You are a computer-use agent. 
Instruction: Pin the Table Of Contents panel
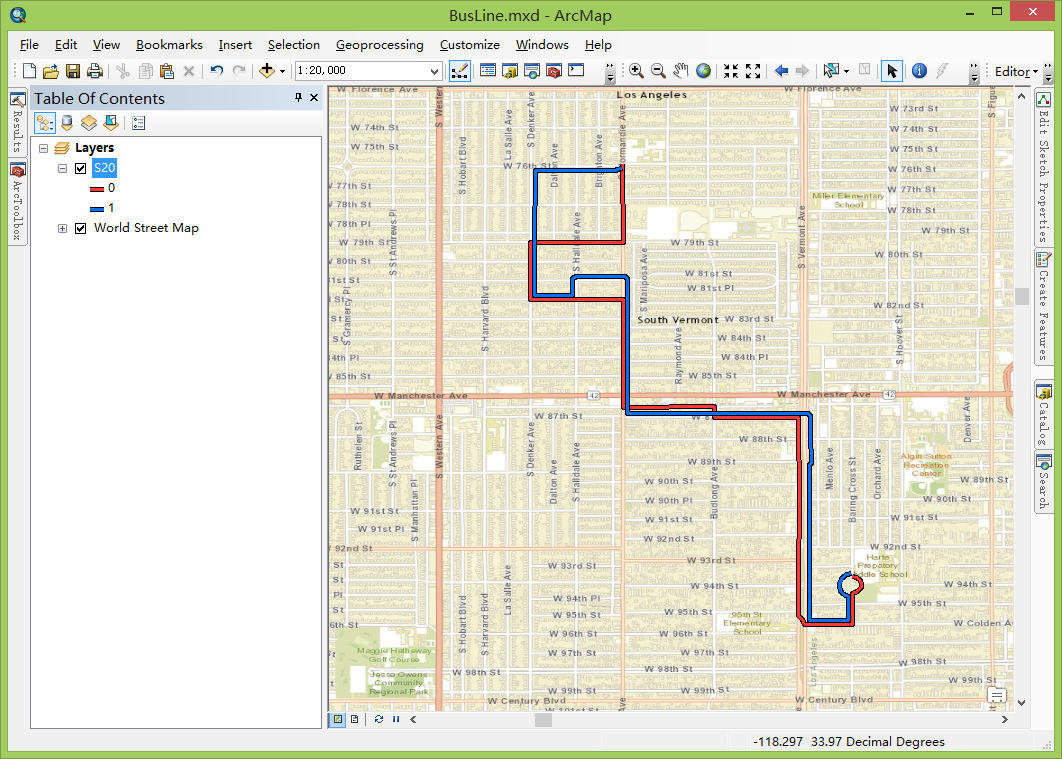point(298,97)
